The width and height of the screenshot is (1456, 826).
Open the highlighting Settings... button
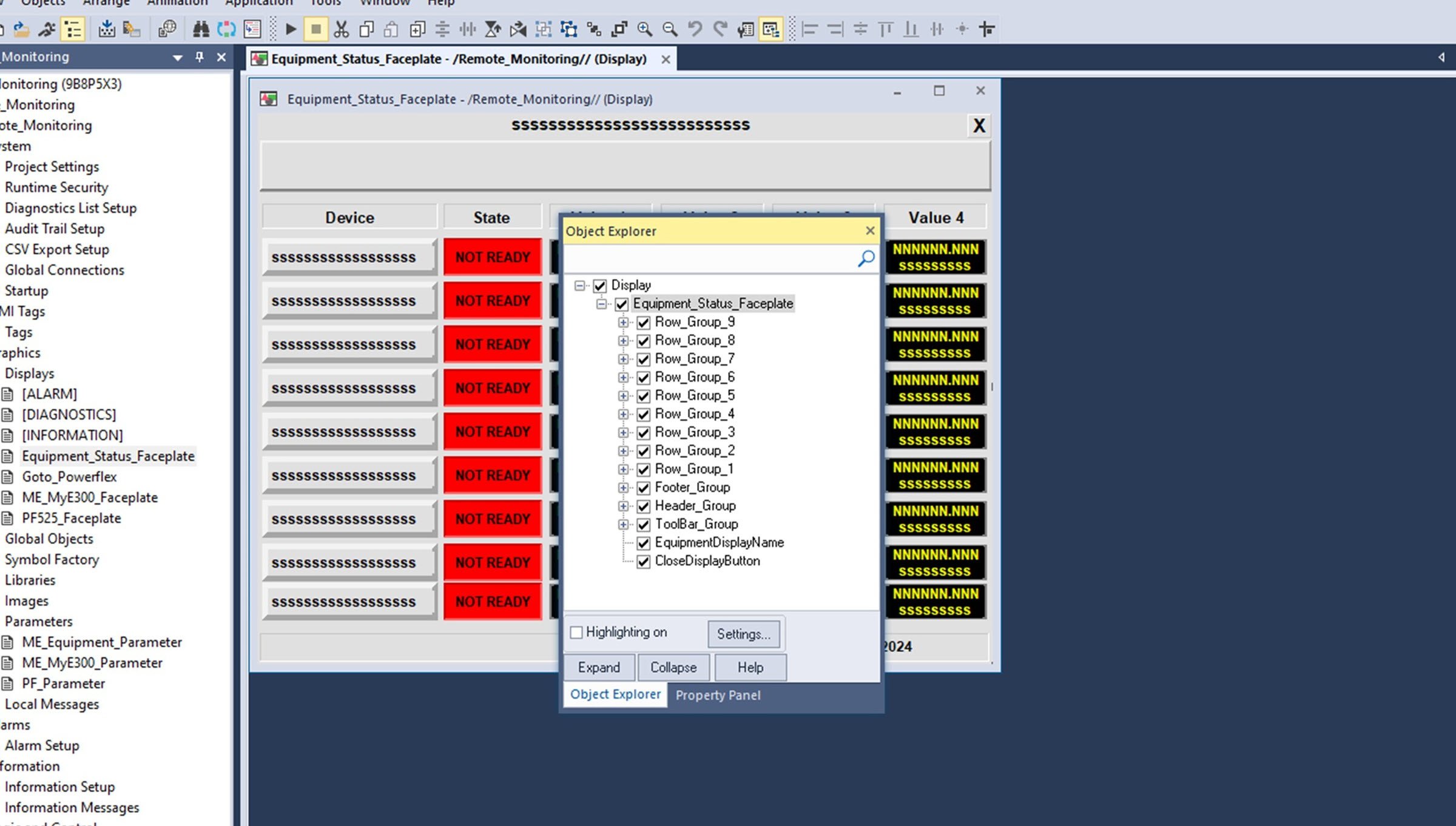(x=743, y=634)
